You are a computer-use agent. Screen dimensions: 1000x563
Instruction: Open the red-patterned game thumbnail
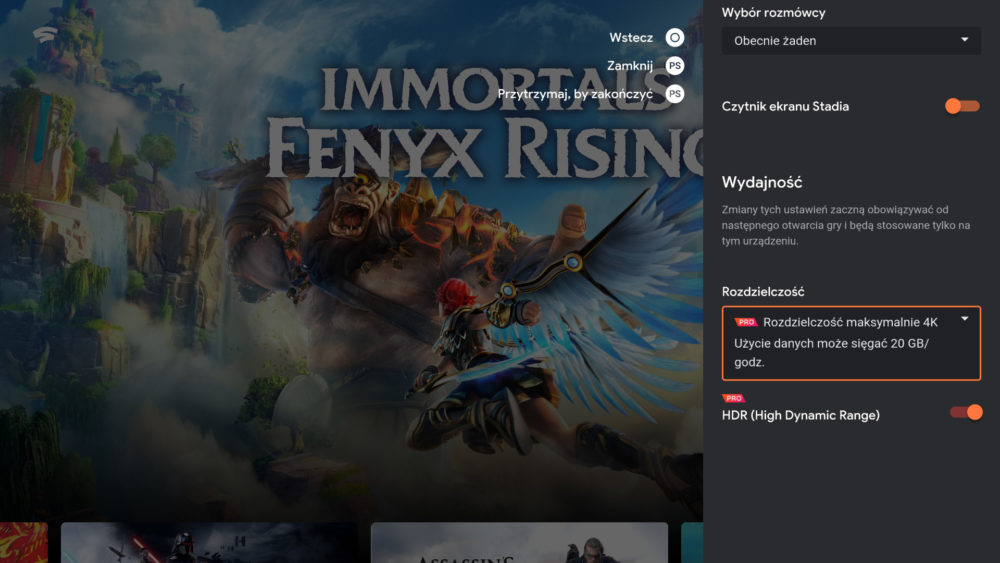24,543
